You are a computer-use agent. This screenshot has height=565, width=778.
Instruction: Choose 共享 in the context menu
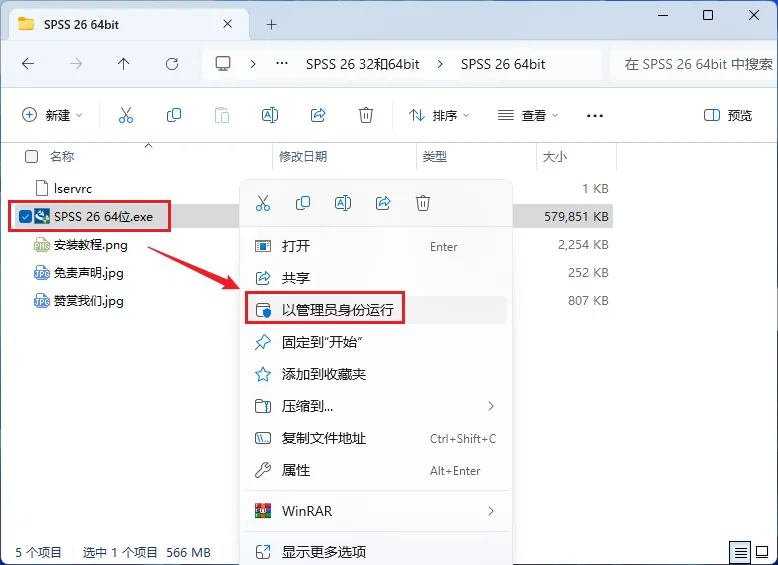(x=376, y=278)
